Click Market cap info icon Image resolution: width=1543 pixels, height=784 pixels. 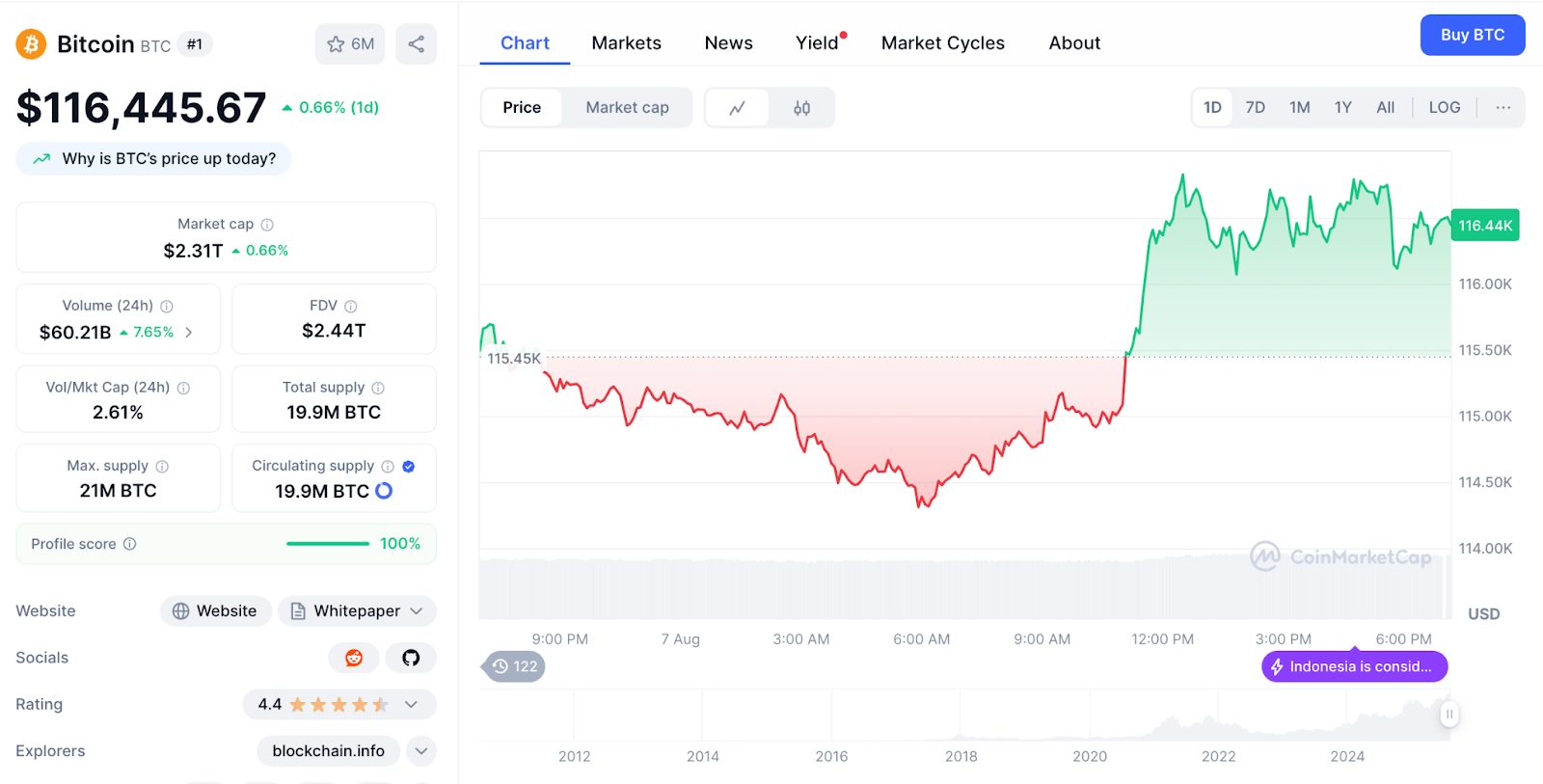click(x=267, y=225)
